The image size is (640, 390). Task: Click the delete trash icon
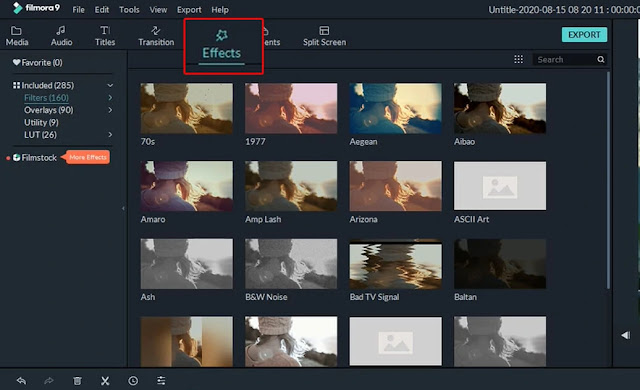pyautogui.click(x=77, y=381)
